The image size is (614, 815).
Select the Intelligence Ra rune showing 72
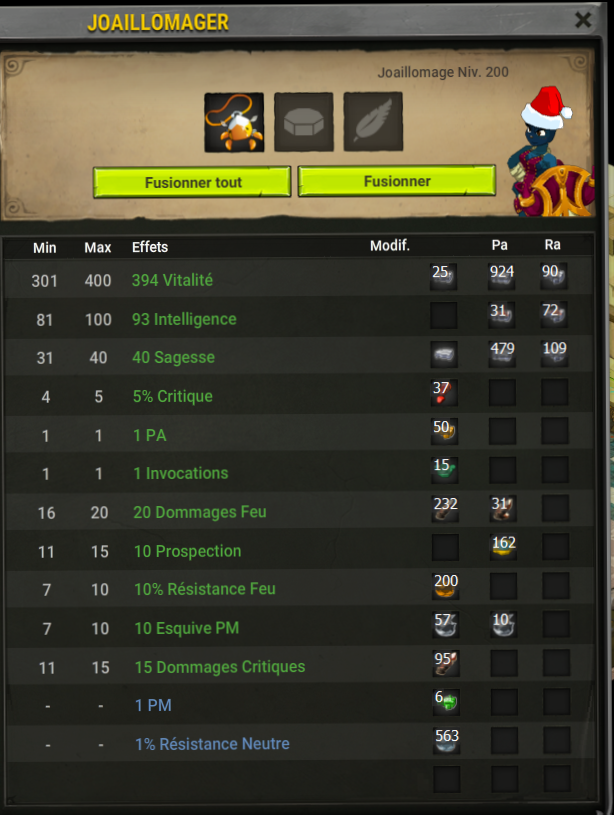(553, 314)
